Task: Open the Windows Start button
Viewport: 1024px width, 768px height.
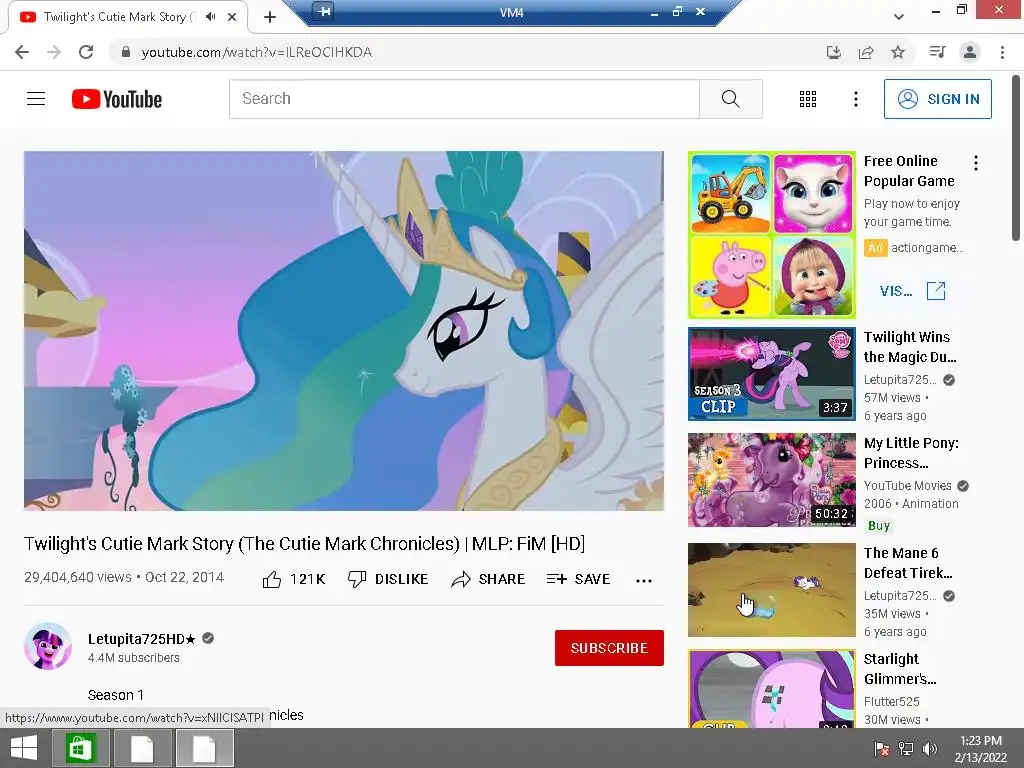Action: pos(24,748)
